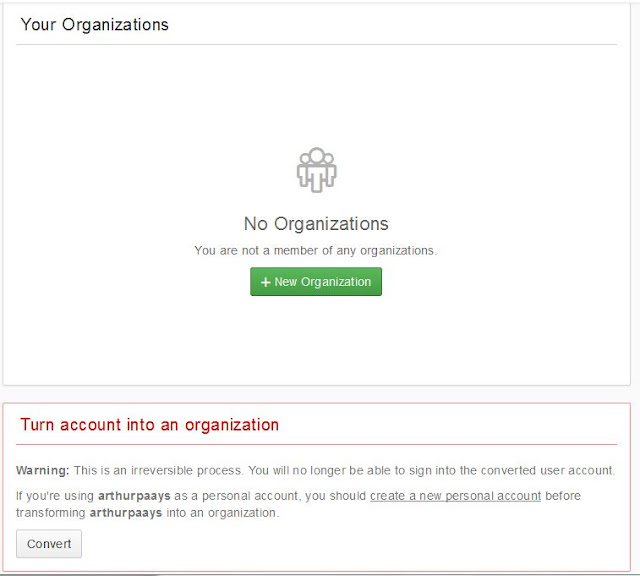Viewport: 640px width, 576px height.
Task: Click the organization people icon
Action: (x=316, y=170)
